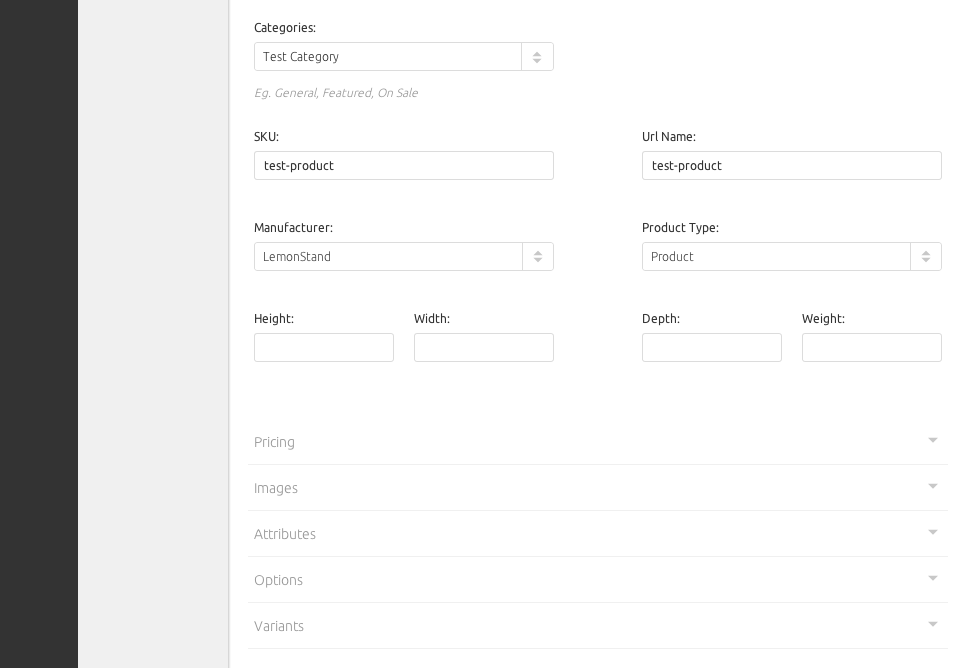Expand the Pricing section

pyautogui.click(x=275, y=442)
